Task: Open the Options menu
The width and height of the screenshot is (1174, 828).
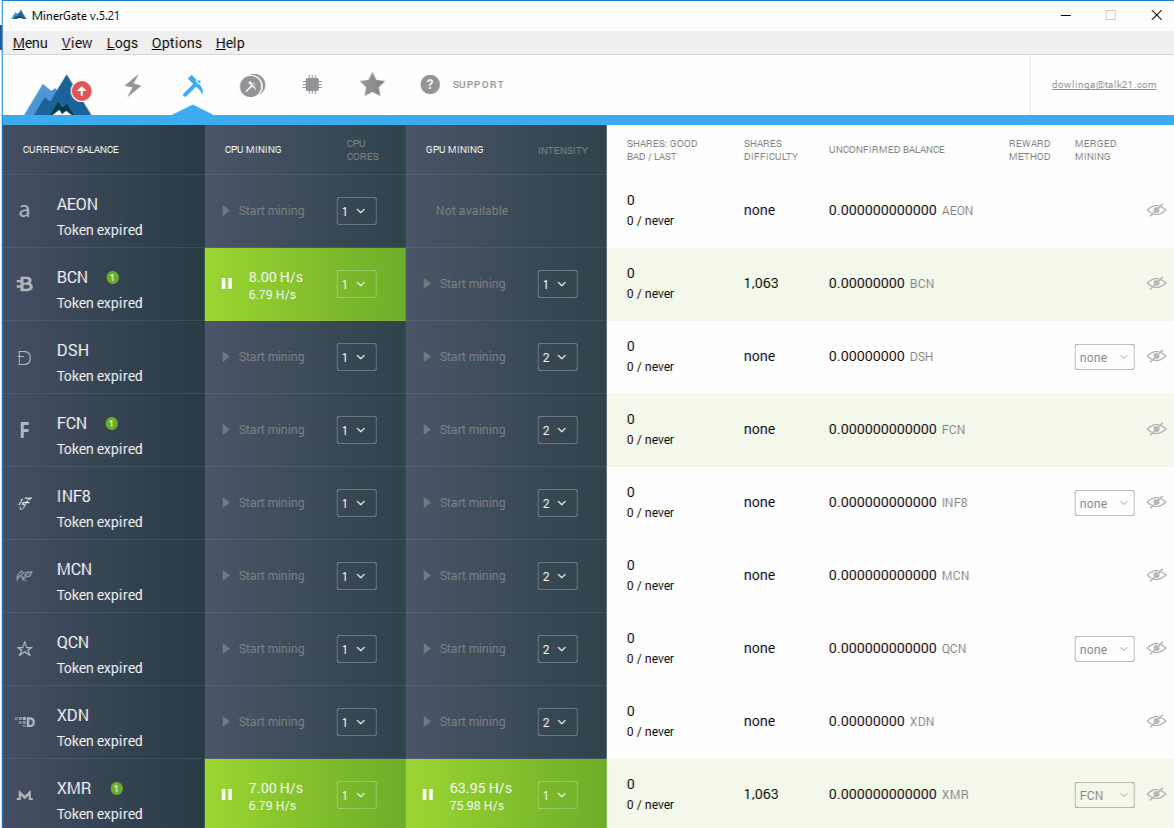Action: click(x=177, y=43)
